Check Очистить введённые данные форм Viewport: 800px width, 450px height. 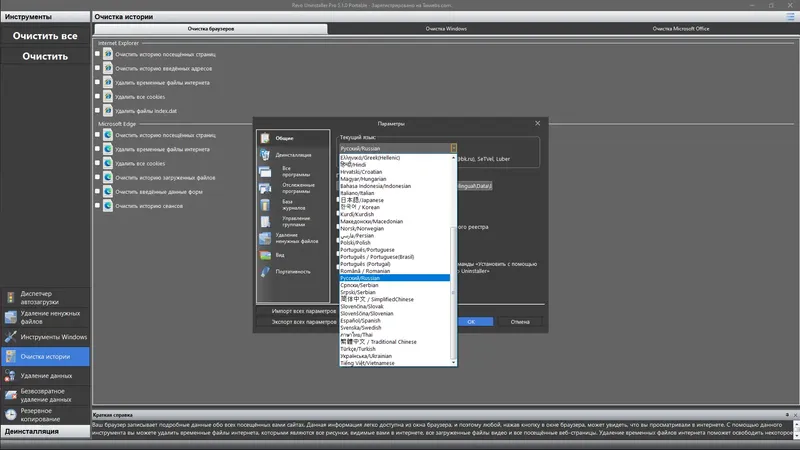[97, 191]
